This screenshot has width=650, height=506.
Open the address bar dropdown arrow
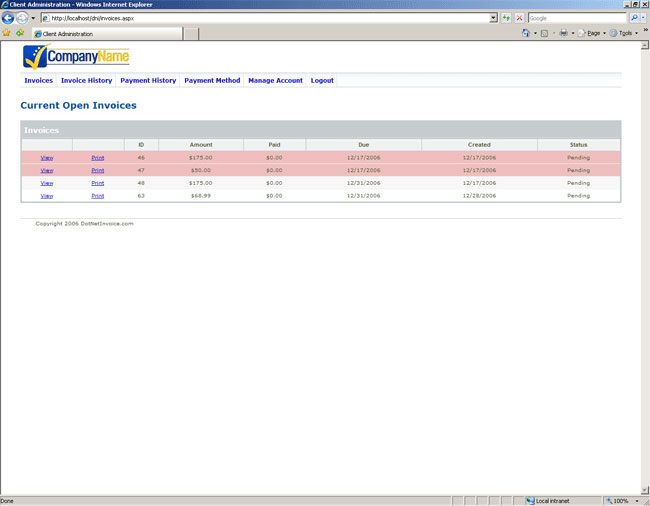[493, 18]
